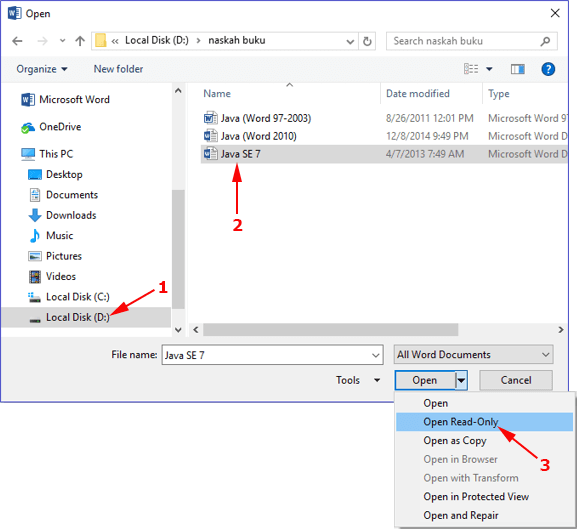Click the horizontal scrollbar right arrow
The height and width of the screenshot is (529, 577).
click(561, 330)
